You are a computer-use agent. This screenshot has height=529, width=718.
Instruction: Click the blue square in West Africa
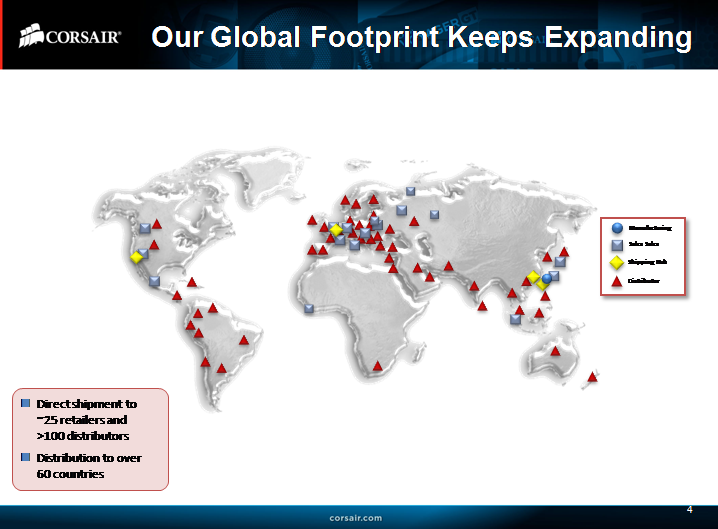(x=309, y=308)
